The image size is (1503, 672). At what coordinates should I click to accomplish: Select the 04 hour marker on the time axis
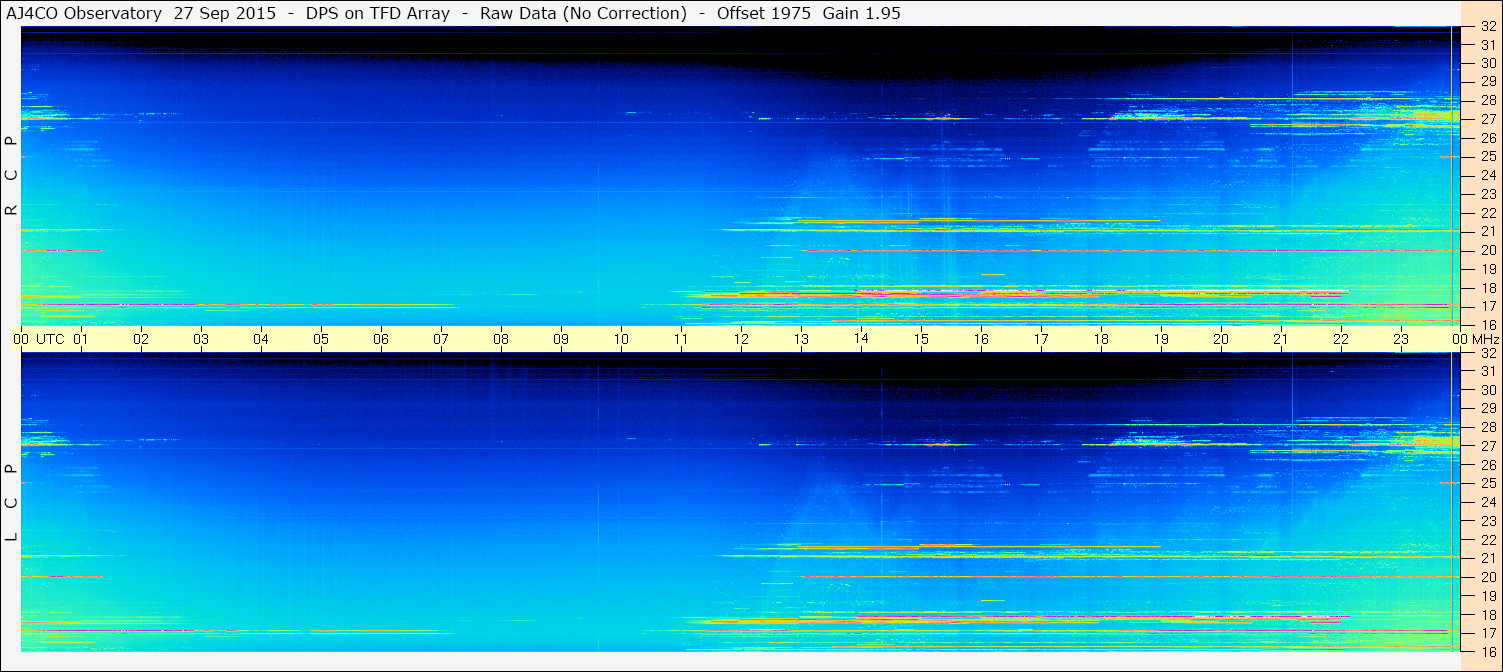[x=261, y=339]
